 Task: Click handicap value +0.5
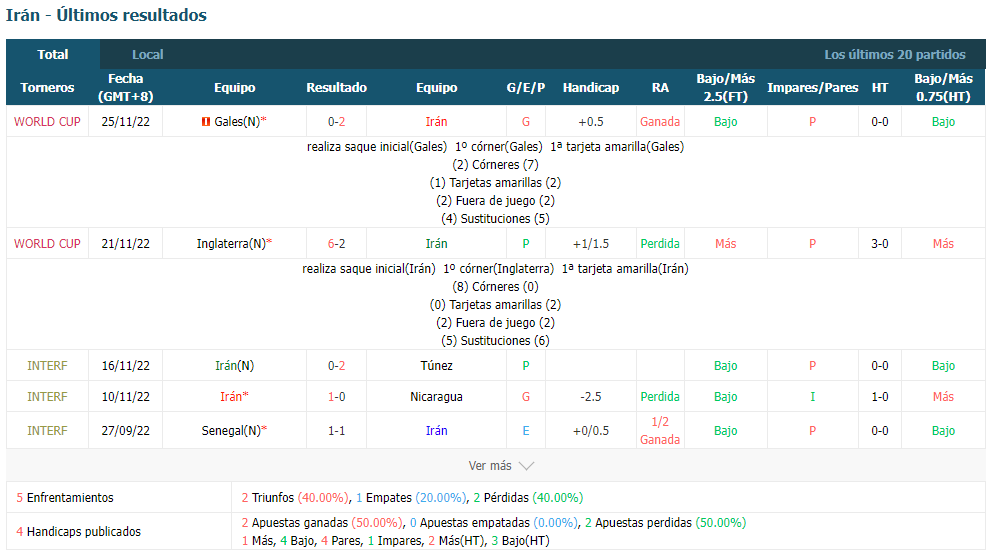pos(591,122)
